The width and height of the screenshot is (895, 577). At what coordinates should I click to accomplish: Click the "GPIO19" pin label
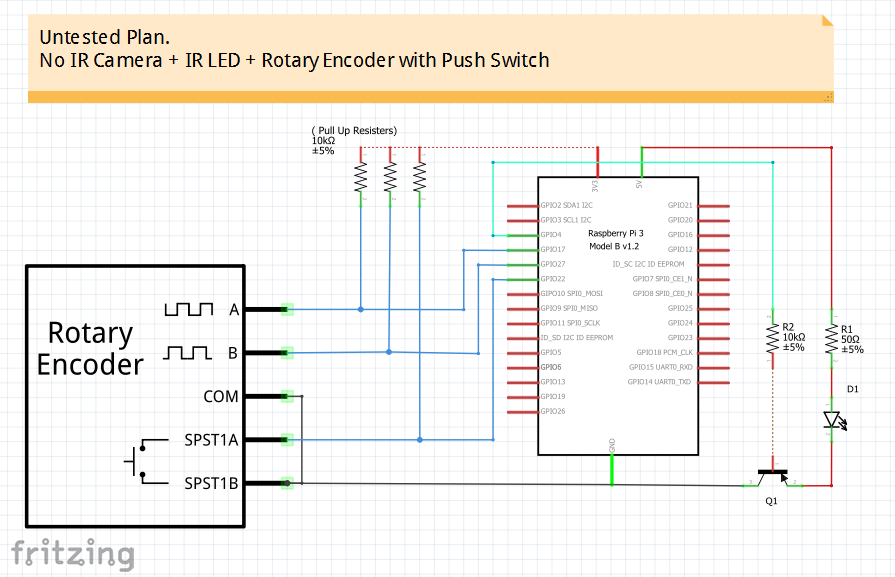click(553, 397)
